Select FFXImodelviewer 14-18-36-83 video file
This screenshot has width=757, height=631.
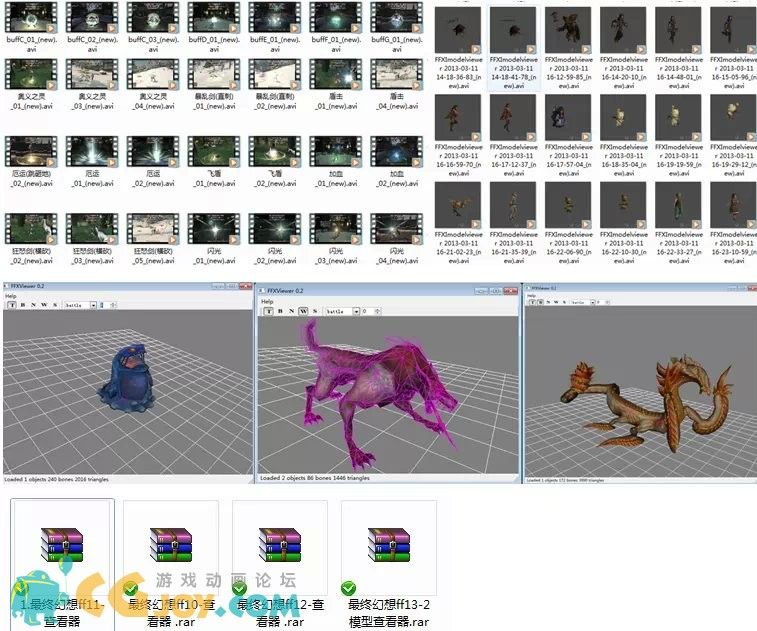[x=458, y=48]
